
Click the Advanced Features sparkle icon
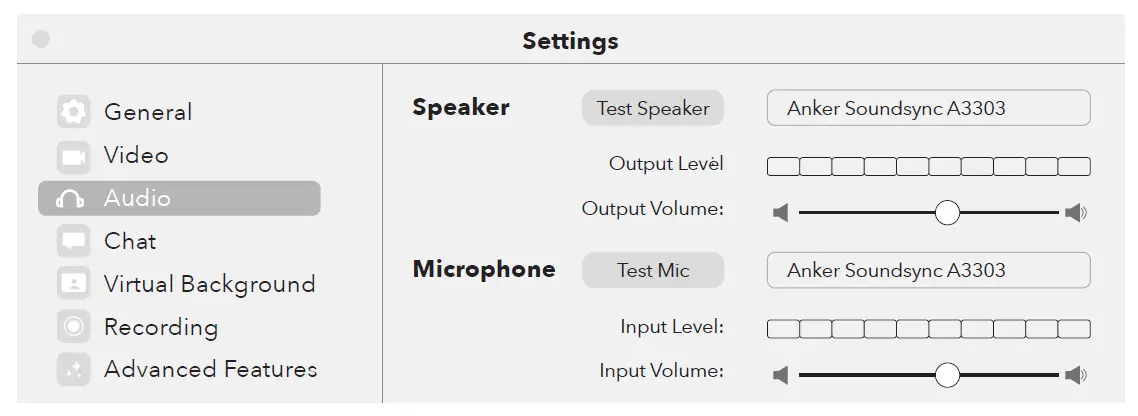pos(73,370)
